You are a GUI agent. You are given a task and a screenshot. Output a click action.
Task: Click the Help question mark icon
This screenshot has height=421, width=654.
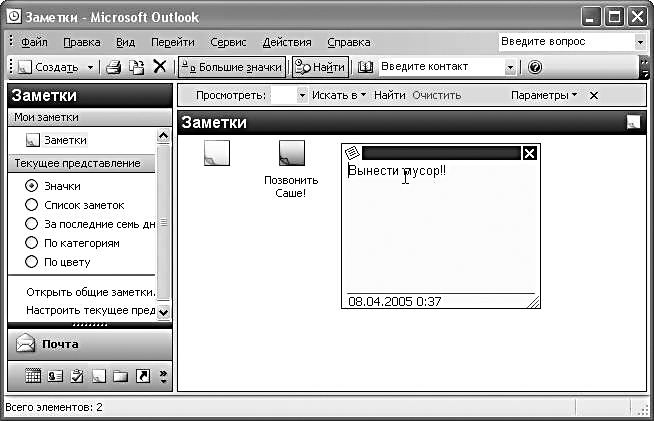[535, 67]
